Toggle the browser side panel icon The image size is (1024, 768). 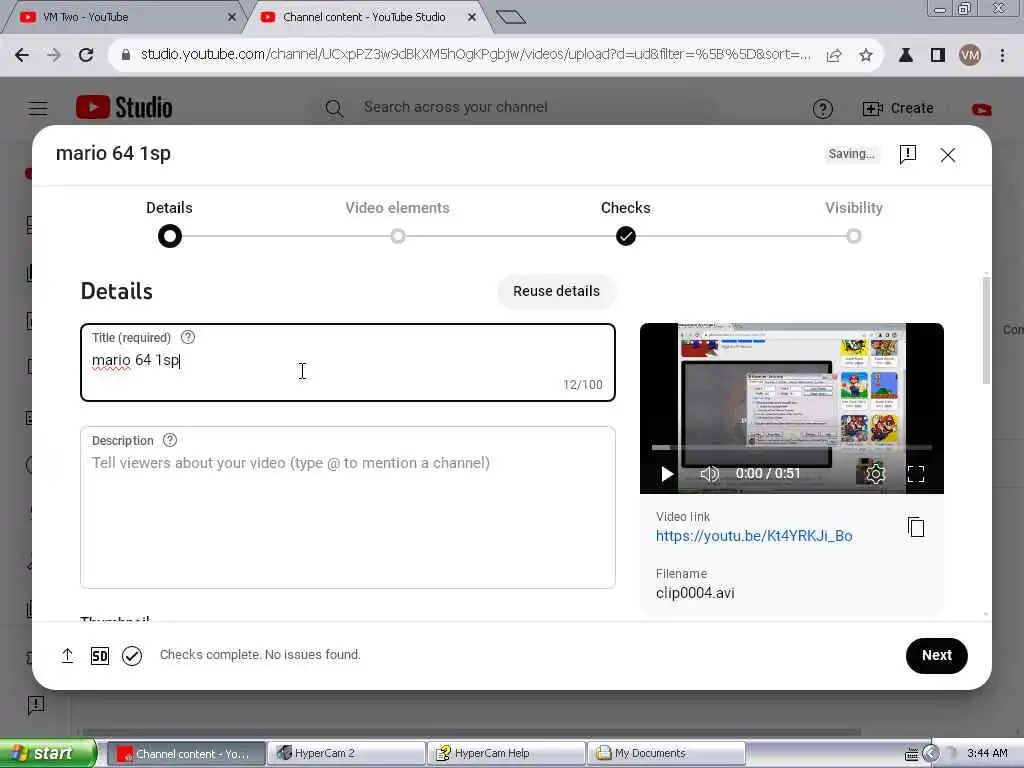[938, 55]
